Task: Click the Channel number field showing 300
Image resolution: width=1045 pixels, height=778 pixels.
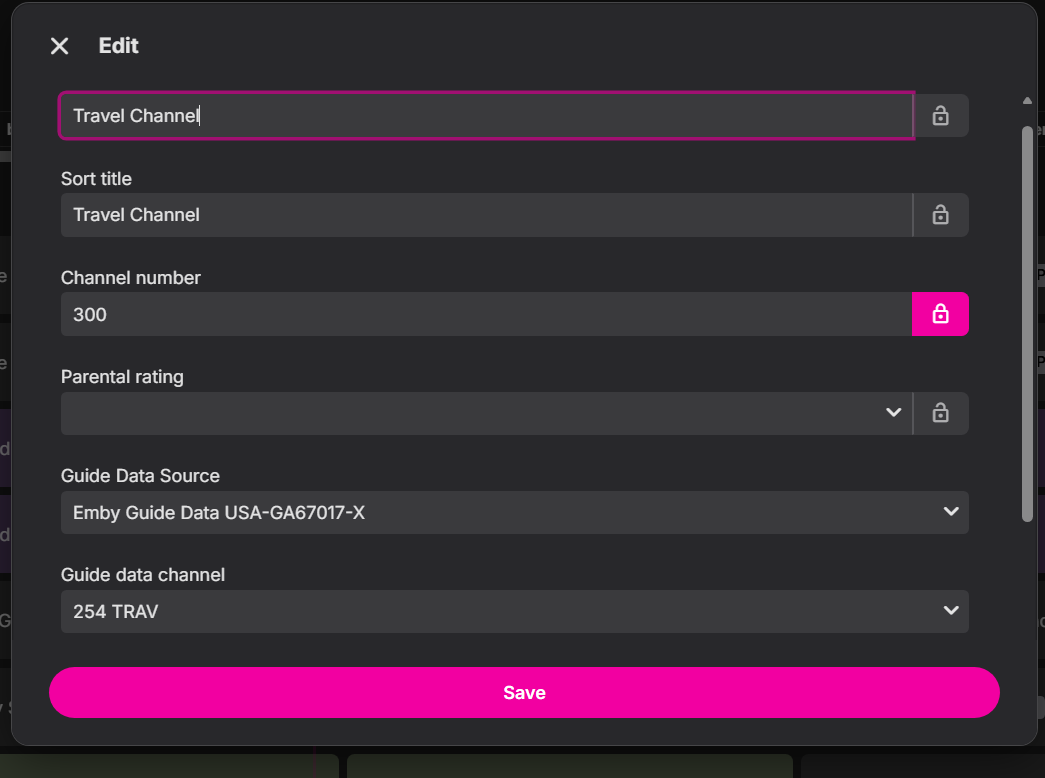Action: pos(486,314)
